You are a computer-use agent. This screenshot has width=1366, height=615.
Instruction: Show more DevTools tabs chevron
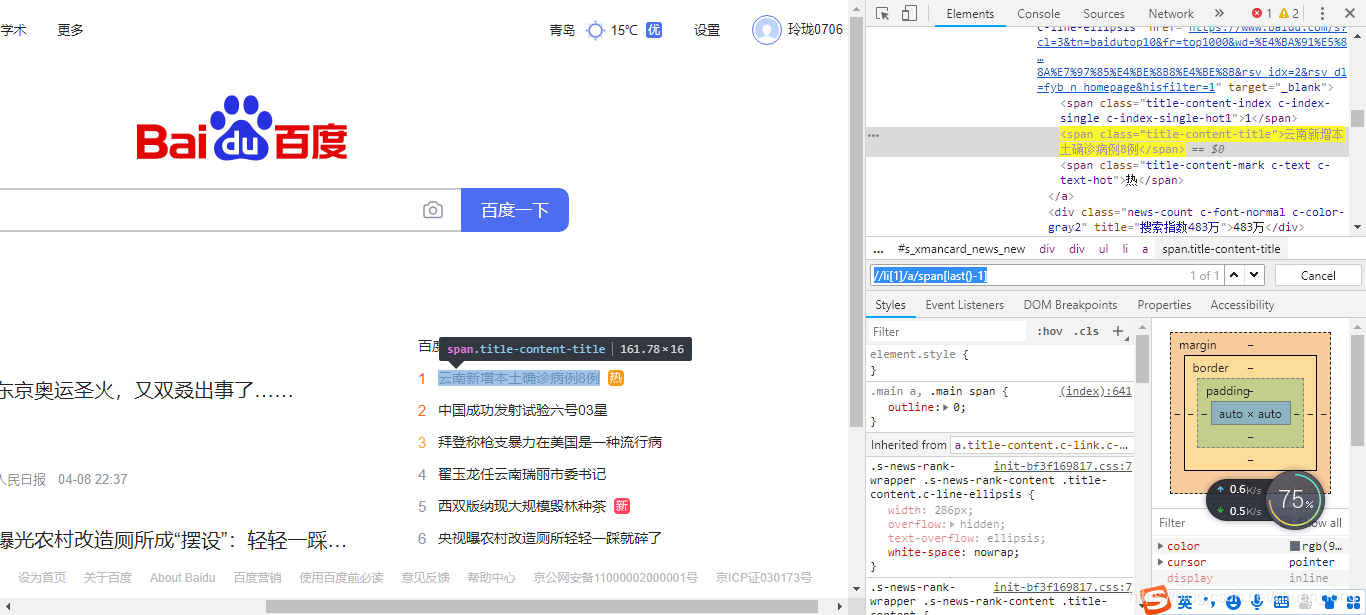point(1219,13)
